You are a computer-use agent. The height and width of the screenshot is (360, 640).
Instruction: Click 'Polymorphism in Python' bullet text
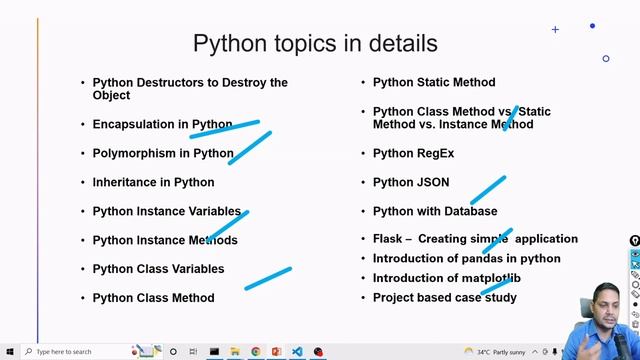pyautogui.click(x=163, y=153)
